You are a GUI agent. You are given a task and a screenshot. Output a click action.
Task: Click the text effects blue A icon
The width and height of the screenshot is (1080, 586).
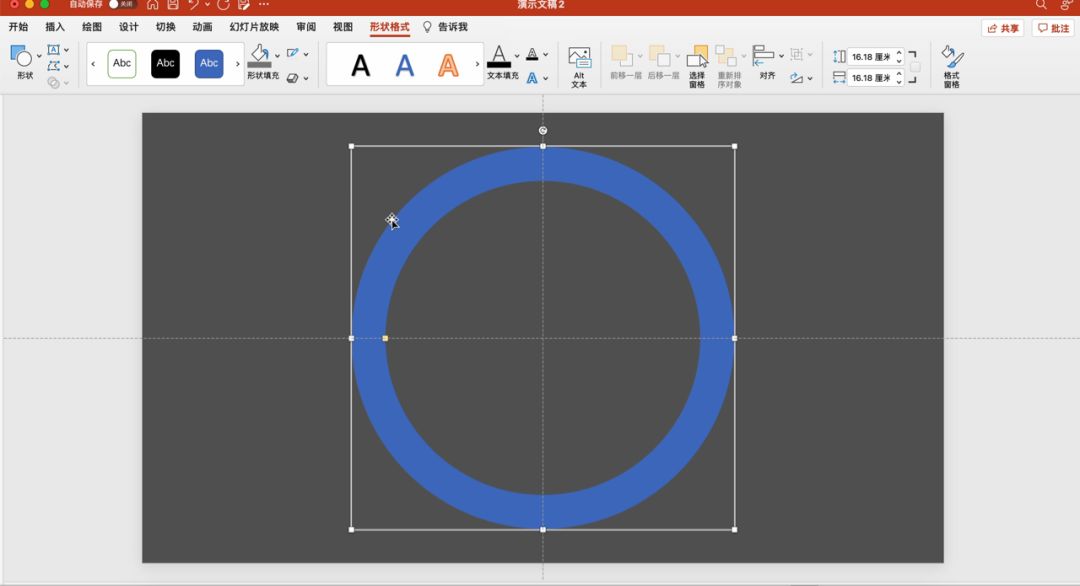point(532,78)
